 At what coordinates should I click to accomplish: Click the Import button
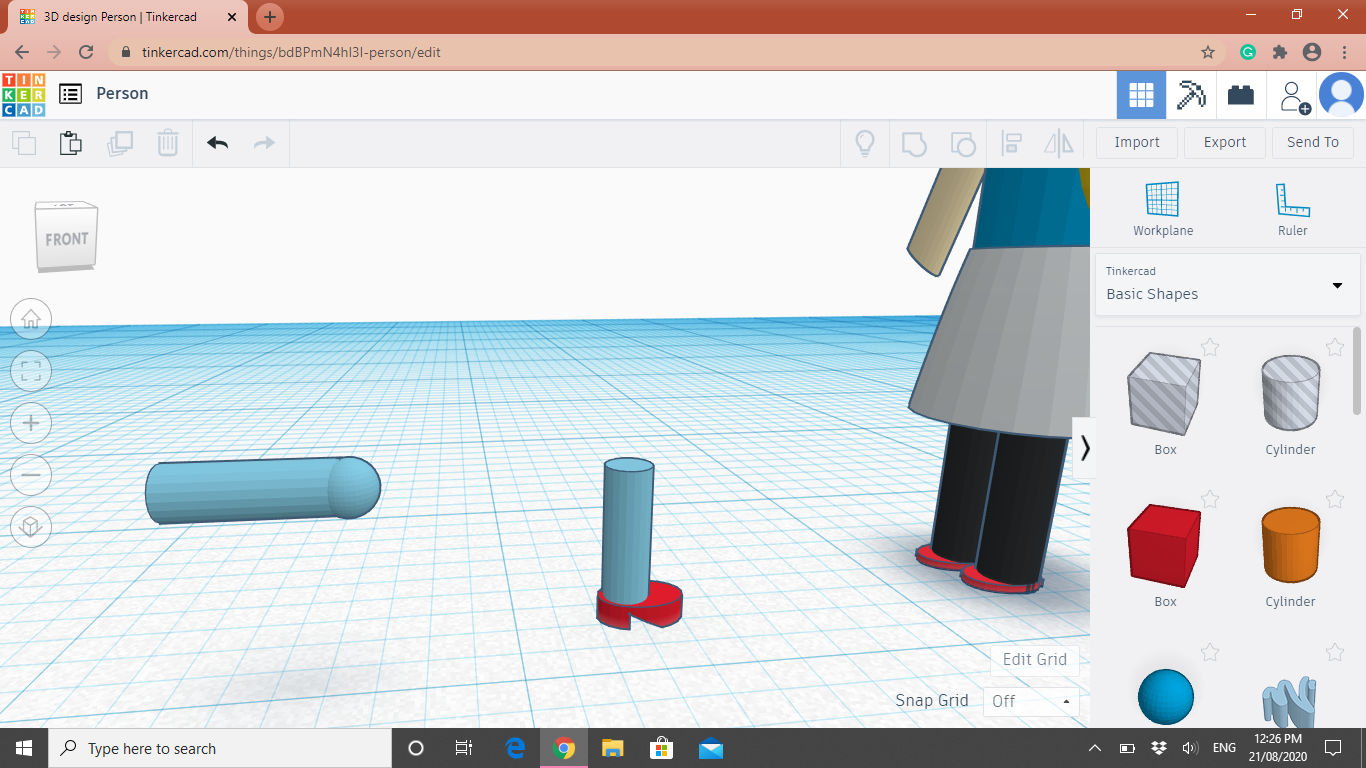click(x=1137, y=142)
